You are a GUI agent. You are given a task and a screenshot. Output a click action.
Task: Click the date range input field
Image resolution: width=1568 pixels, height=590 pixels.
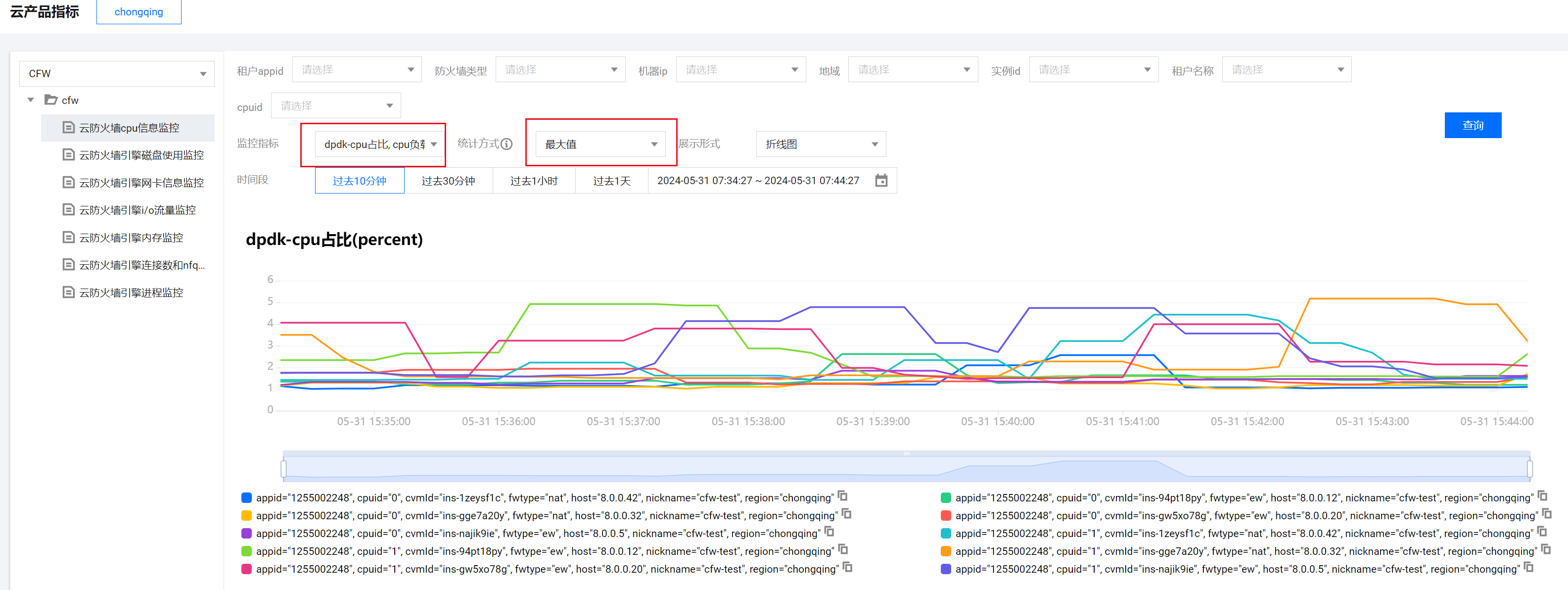(758, 181)
